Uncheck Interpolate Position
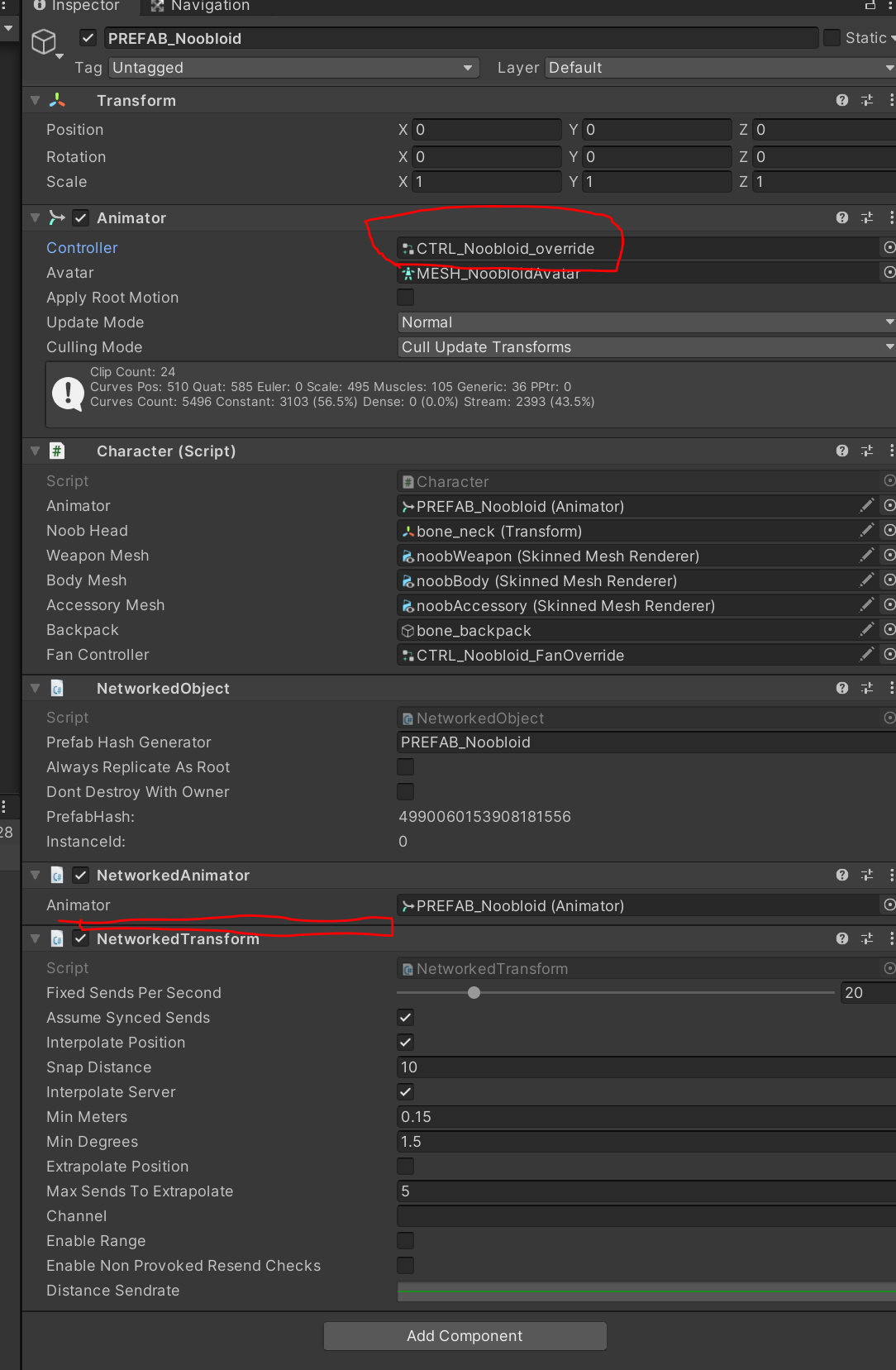896x1370 pixels. (406, 1042)
